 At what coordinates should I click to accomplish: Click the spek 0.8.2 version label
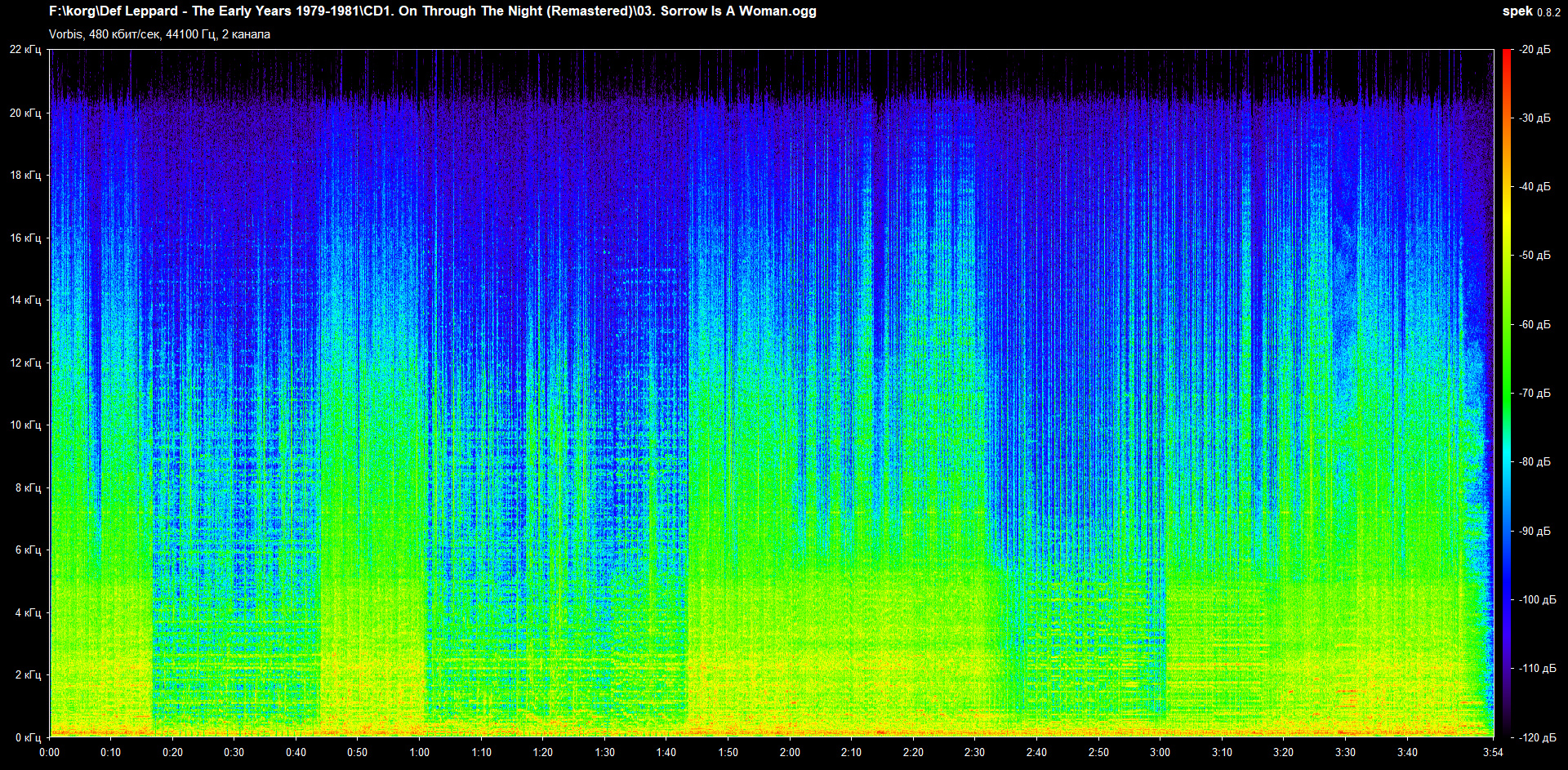pyautogui.click(x=1530, y=11)
